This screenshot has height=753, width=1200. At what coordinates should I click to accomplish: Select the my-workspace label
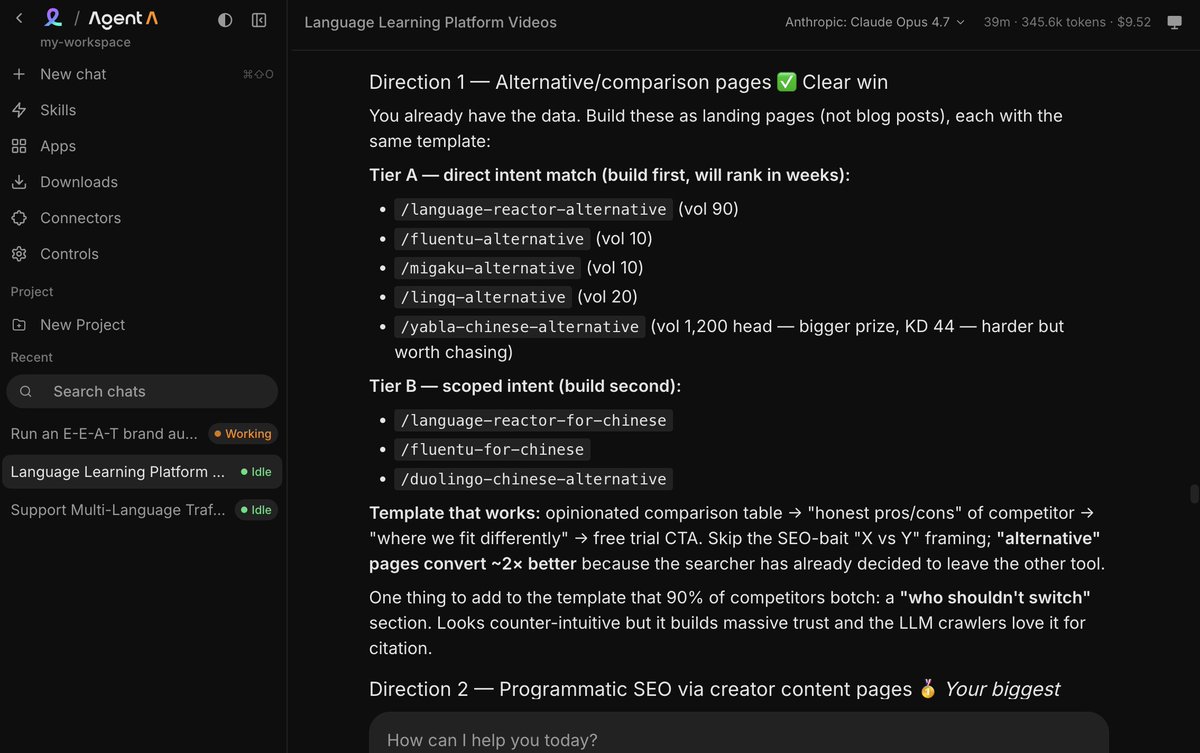coord(85,42)
